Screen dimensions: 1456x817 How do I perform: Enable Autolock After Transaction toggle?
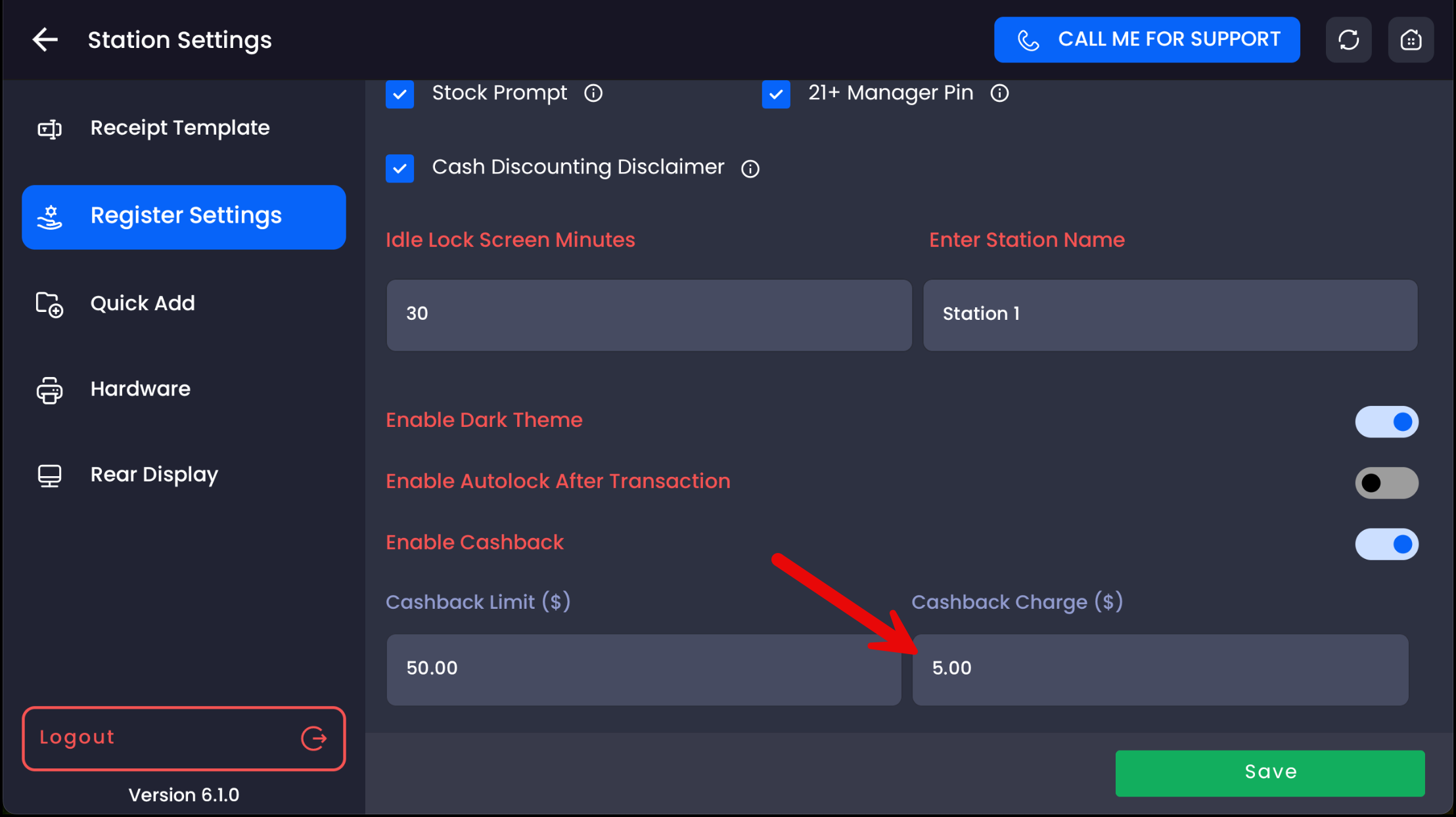click(x=1386, y=483)
